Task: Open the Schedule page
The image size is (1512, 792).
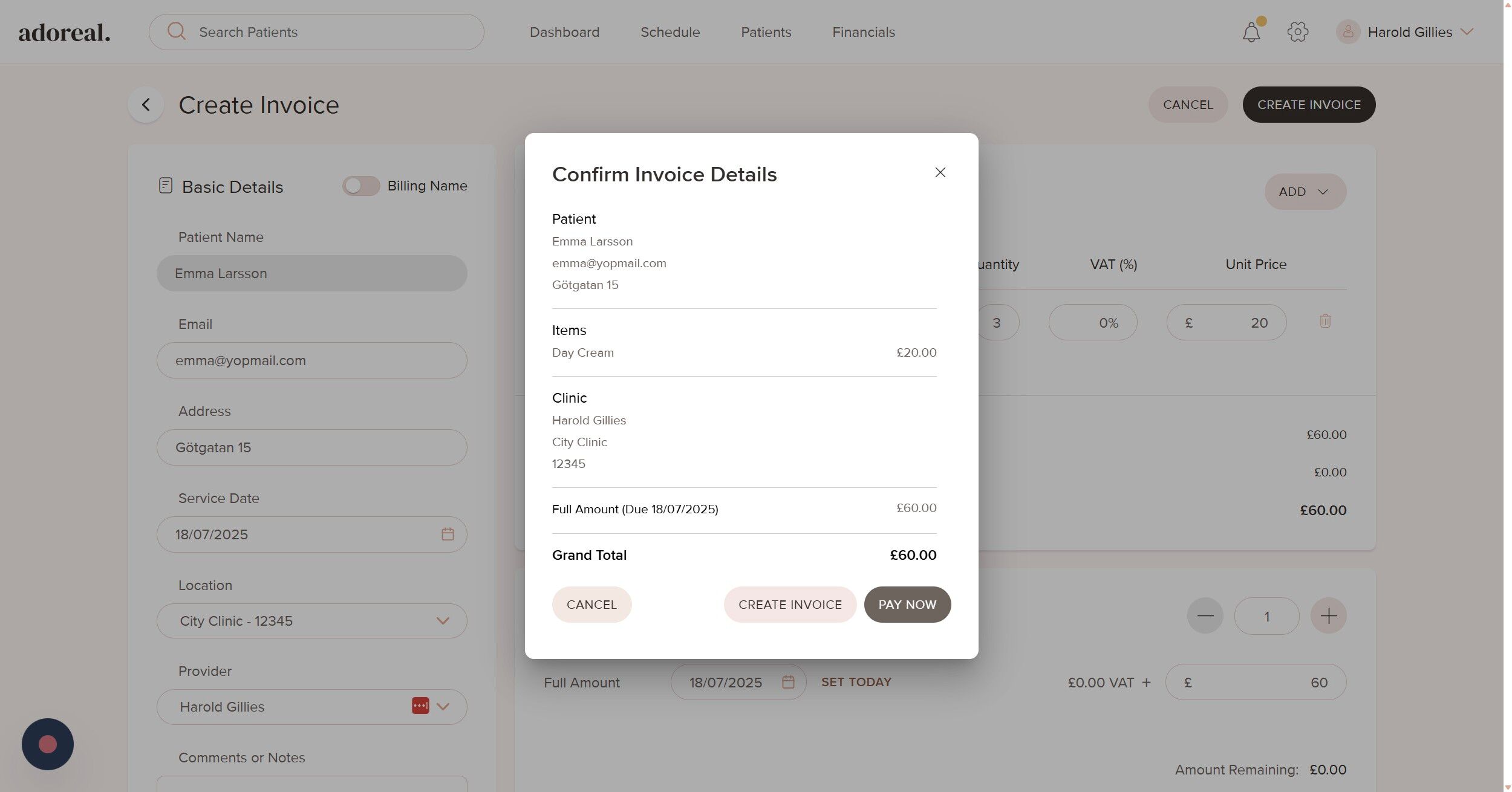Action: [670, 32]
